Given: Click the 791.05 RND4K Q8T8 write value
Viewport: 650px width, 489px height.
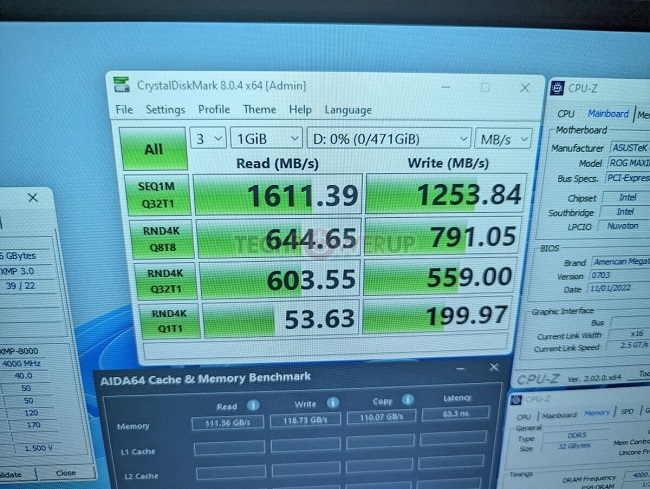Looking at the screenshot, I should (443, 237).
